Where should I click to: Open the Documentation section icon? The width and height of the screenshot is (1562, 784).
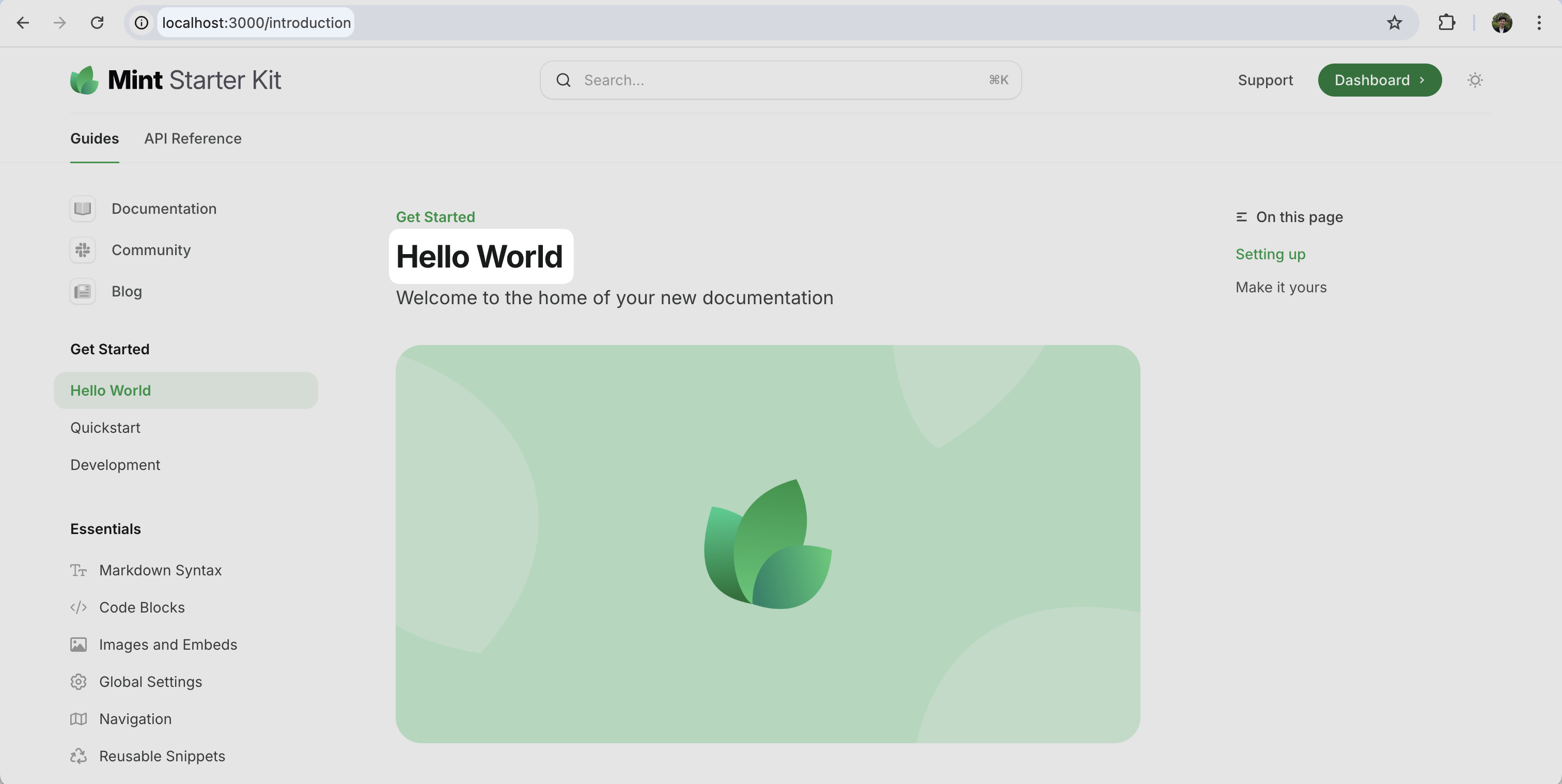(x=83, y=209)
